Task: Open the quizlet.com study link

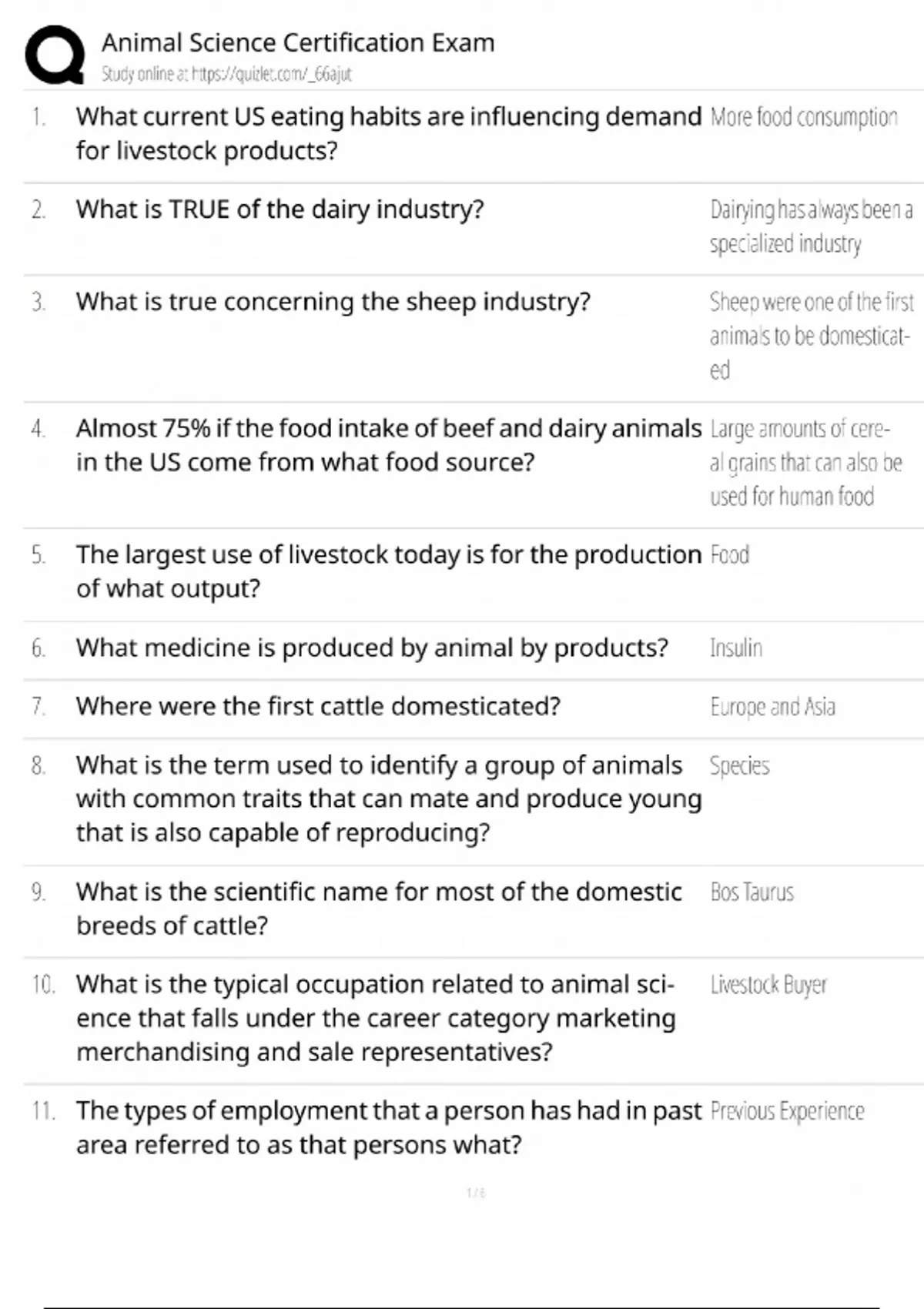Action: click(x=226, y=75)
